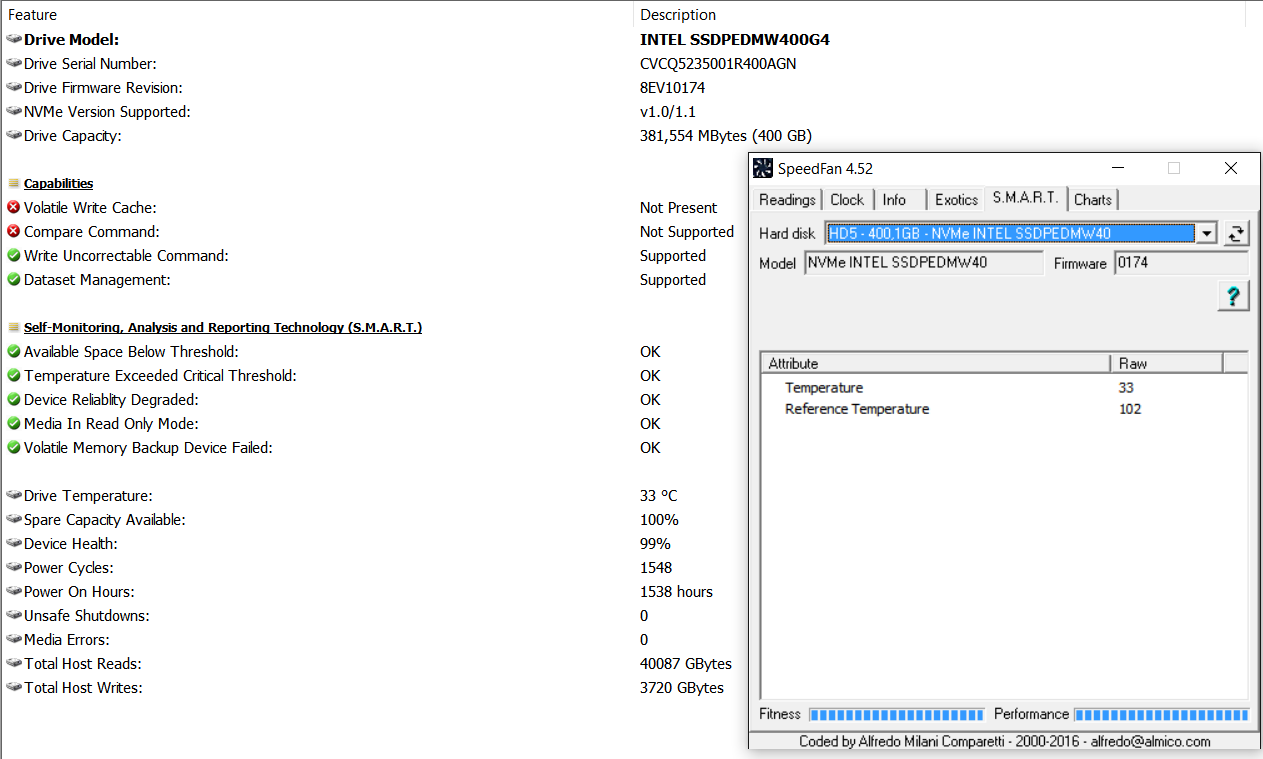Image resolution: width=1263 pixels, height=759 pixels.
Task: Select the Temperature attribute row
Action: 1004,388
